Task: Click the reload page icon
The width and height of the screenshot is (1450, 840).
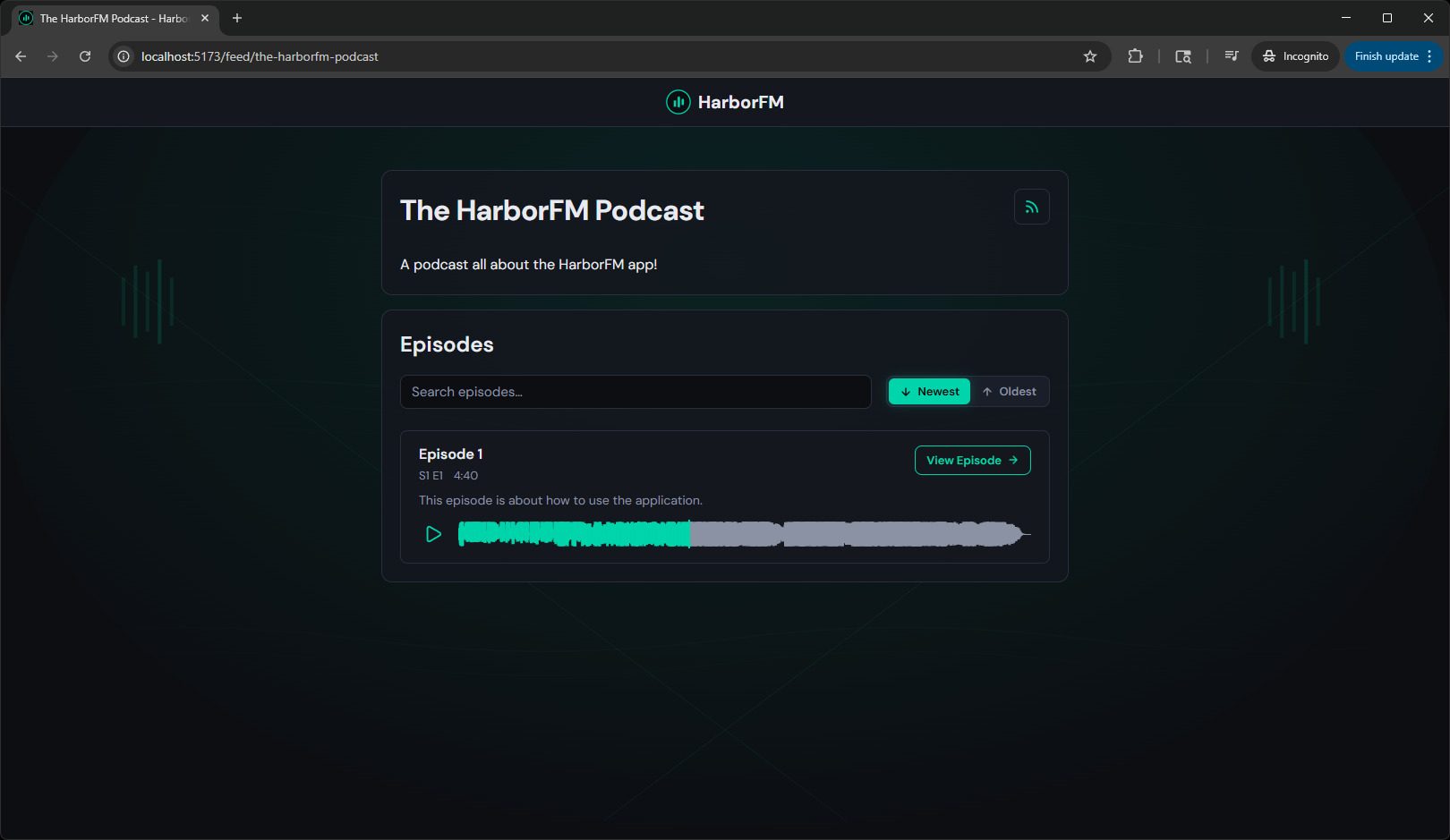Action: [x=84, y=55]
